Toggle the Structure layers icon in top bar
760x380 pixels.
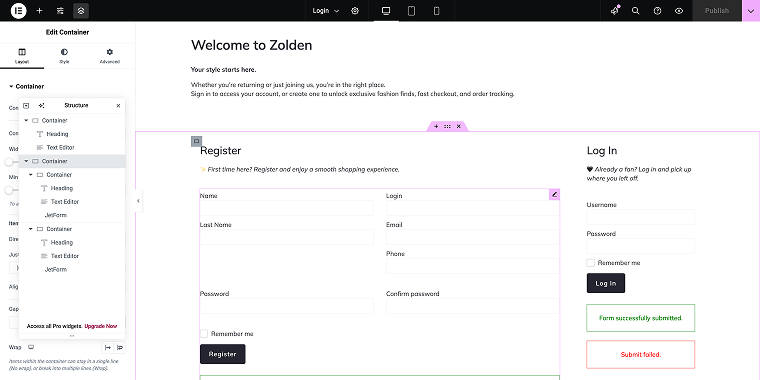[x=81, y=10]
